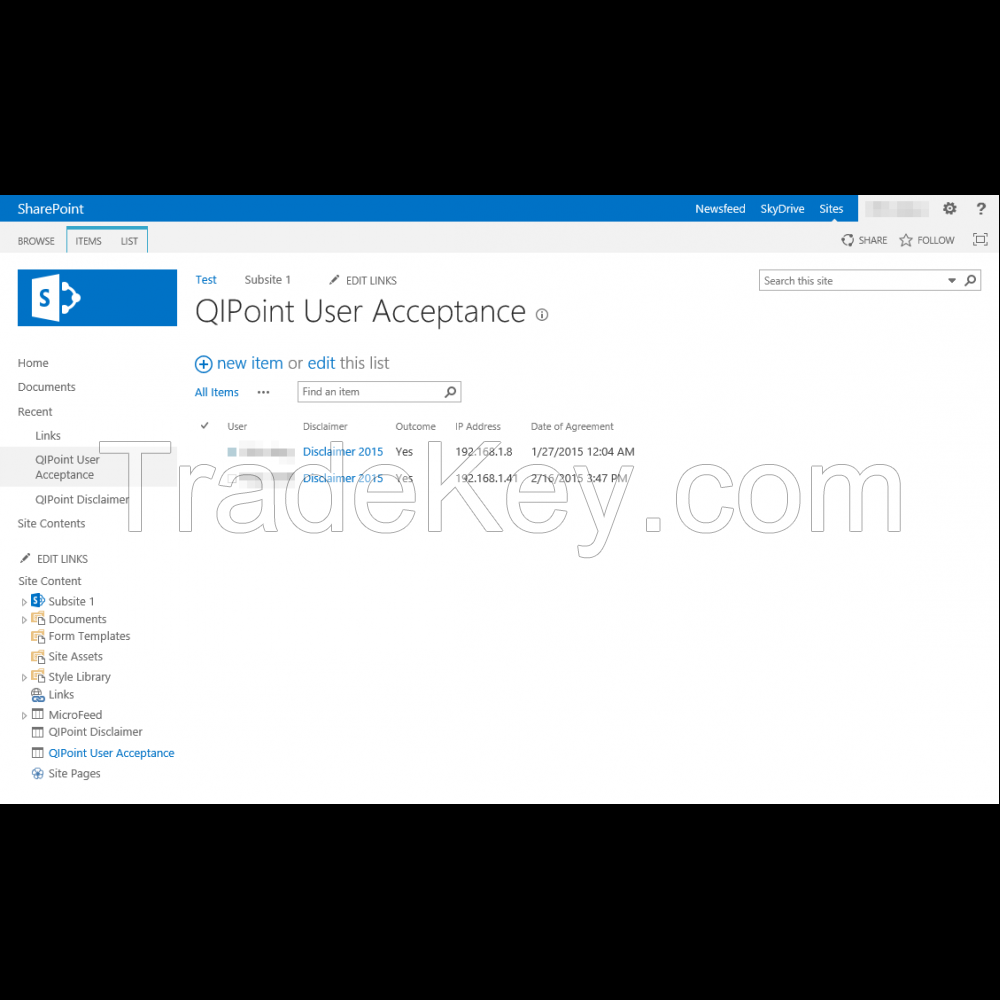Sort by Date of Agreement column header
Viewport: 1000px width, 1000px height.
pos(572,427)
